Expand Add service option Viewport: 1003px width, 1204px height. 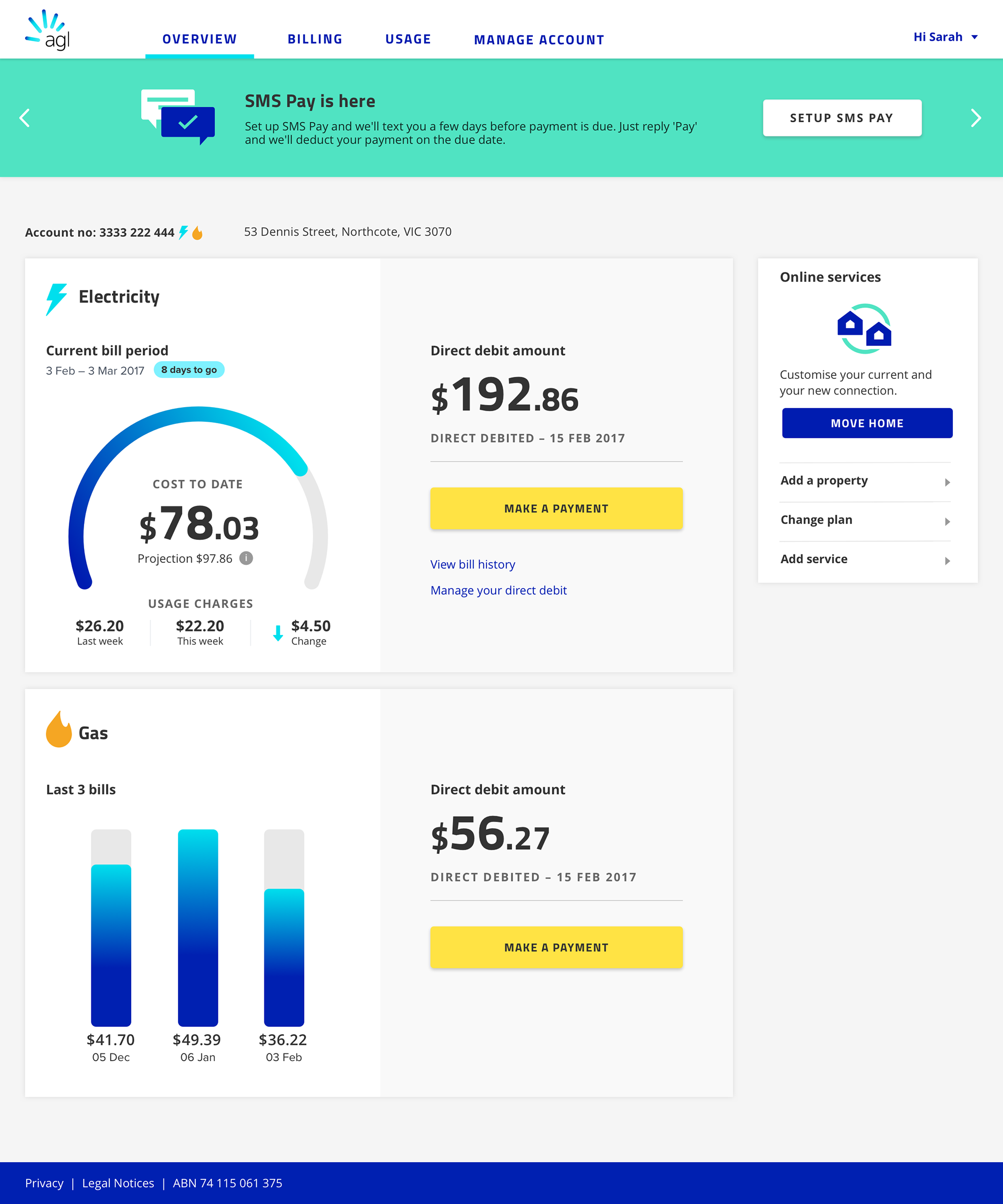[x=865, y=560]
